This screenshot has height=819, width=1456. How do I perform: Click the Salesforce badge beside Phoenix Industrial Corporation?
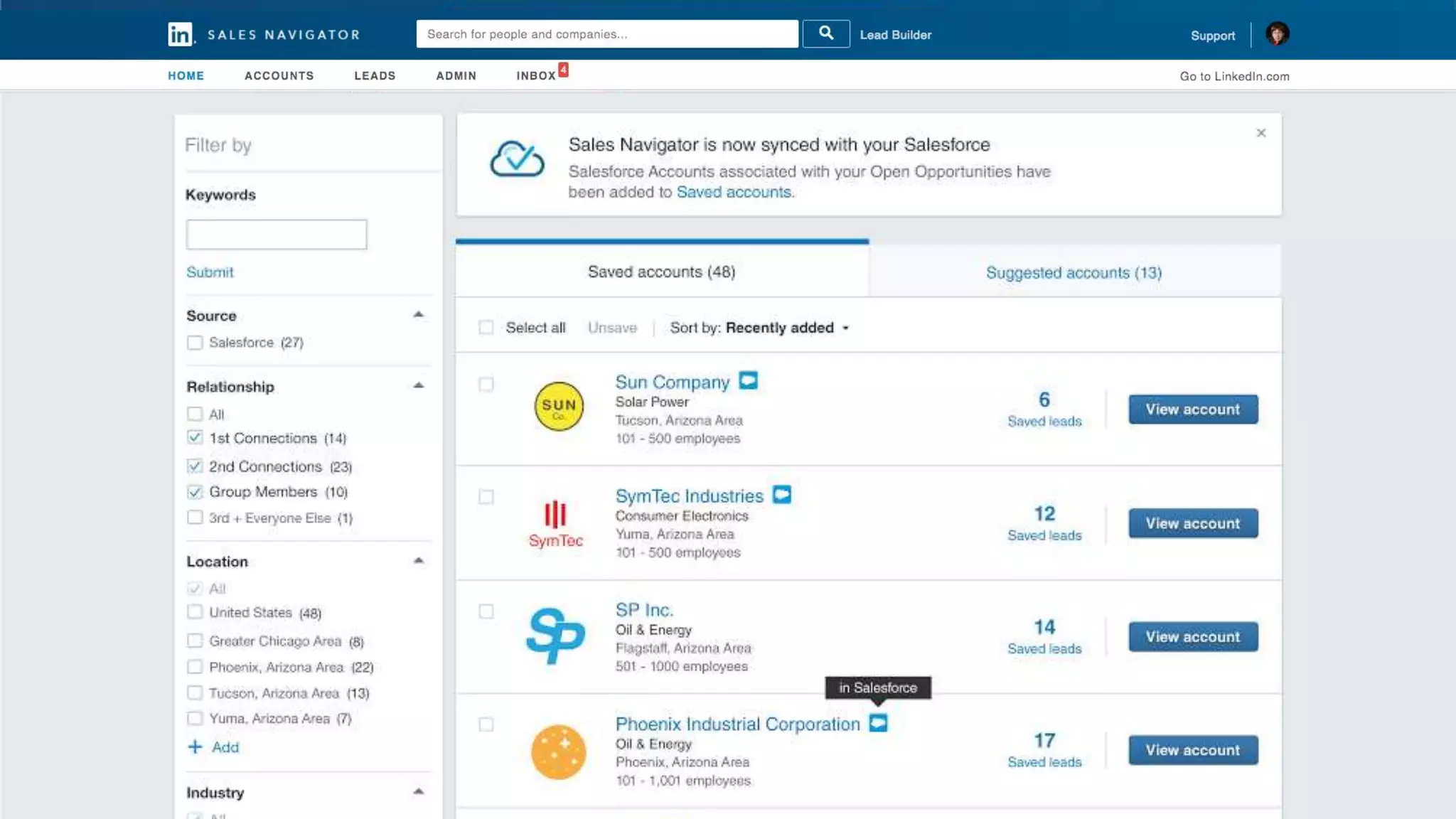point(878,723)
